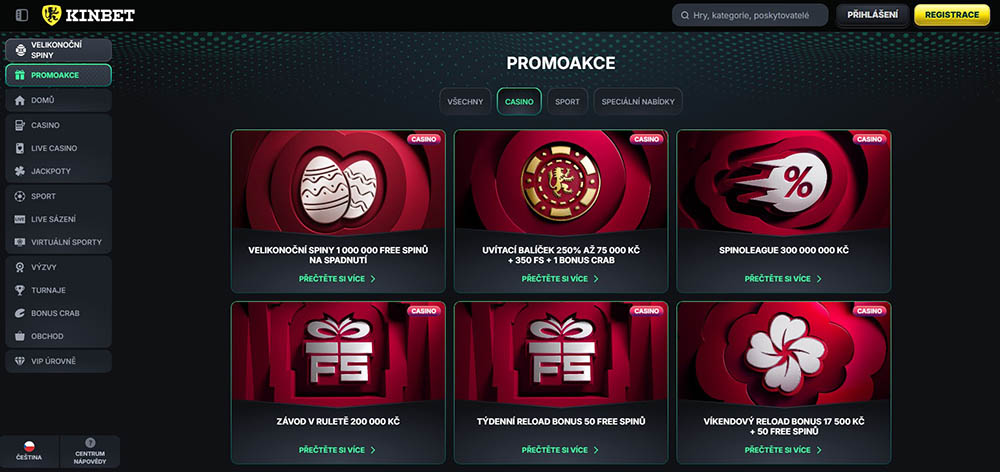Switch to the Speciální Nabídky tab
The width and height of the screenshot is (1000, 472).
point(638,101)
